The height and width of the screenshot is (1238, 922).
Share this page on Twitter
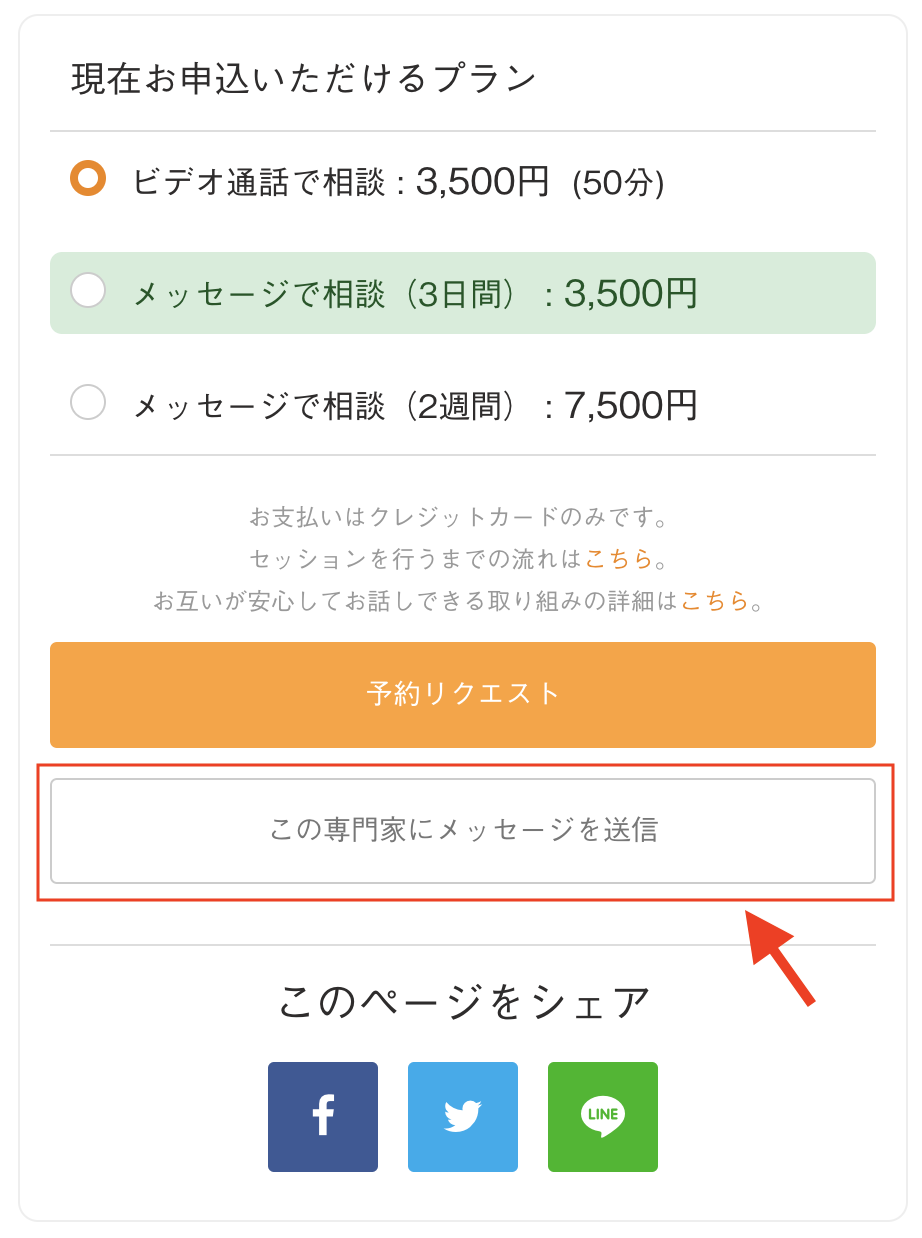[462, 1116]
